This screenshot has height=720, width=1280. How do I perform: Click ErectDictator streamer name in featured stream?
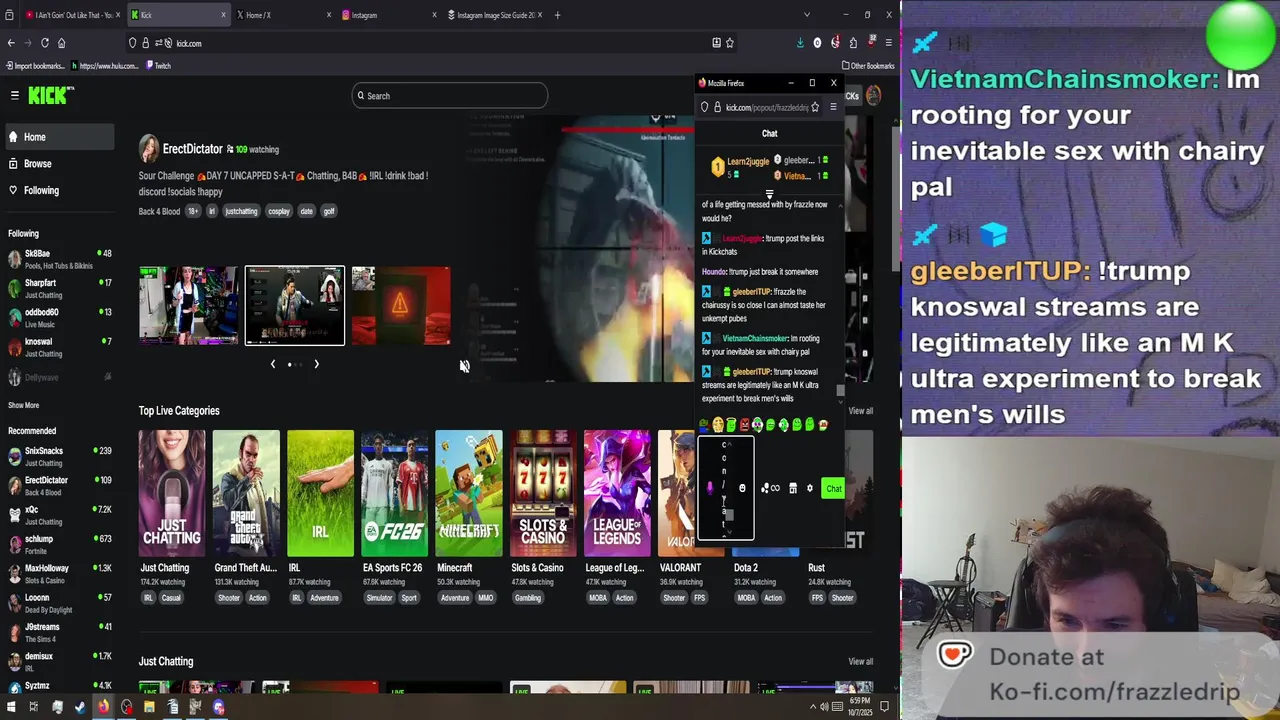[x=192, y=149]
